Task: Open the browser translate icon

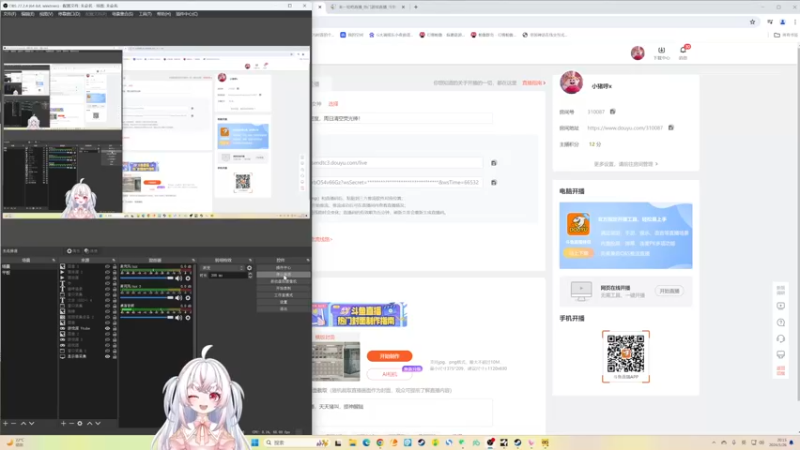Action: tap(770, 22)
